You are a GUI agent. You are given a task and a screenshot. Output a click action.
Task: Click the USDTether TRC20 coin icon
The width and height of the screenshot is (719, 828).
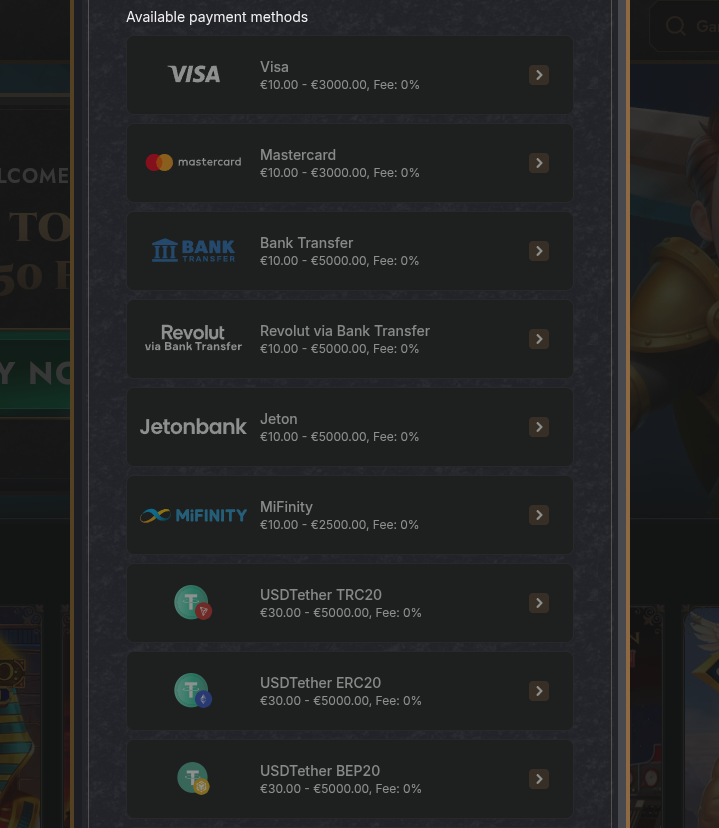tap(193, 603)
